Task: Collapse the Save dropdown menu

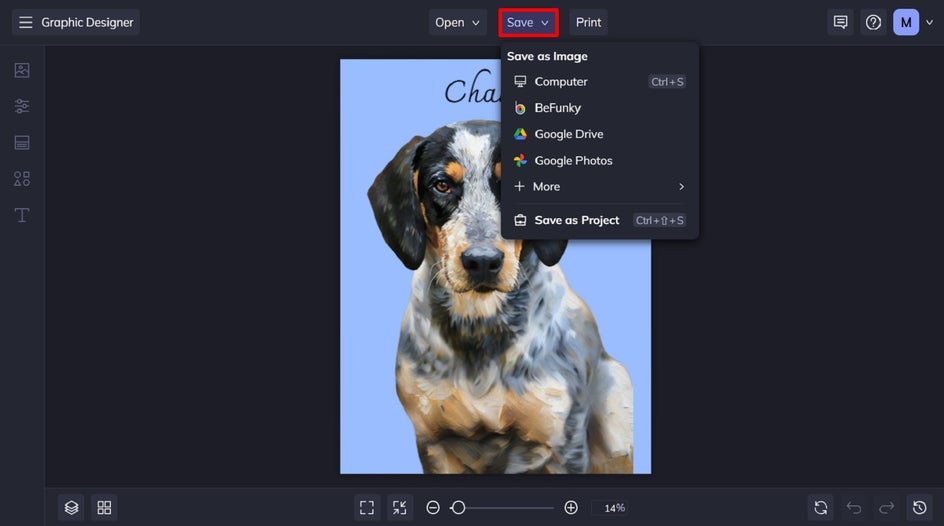Action: (x=528, y=22)
